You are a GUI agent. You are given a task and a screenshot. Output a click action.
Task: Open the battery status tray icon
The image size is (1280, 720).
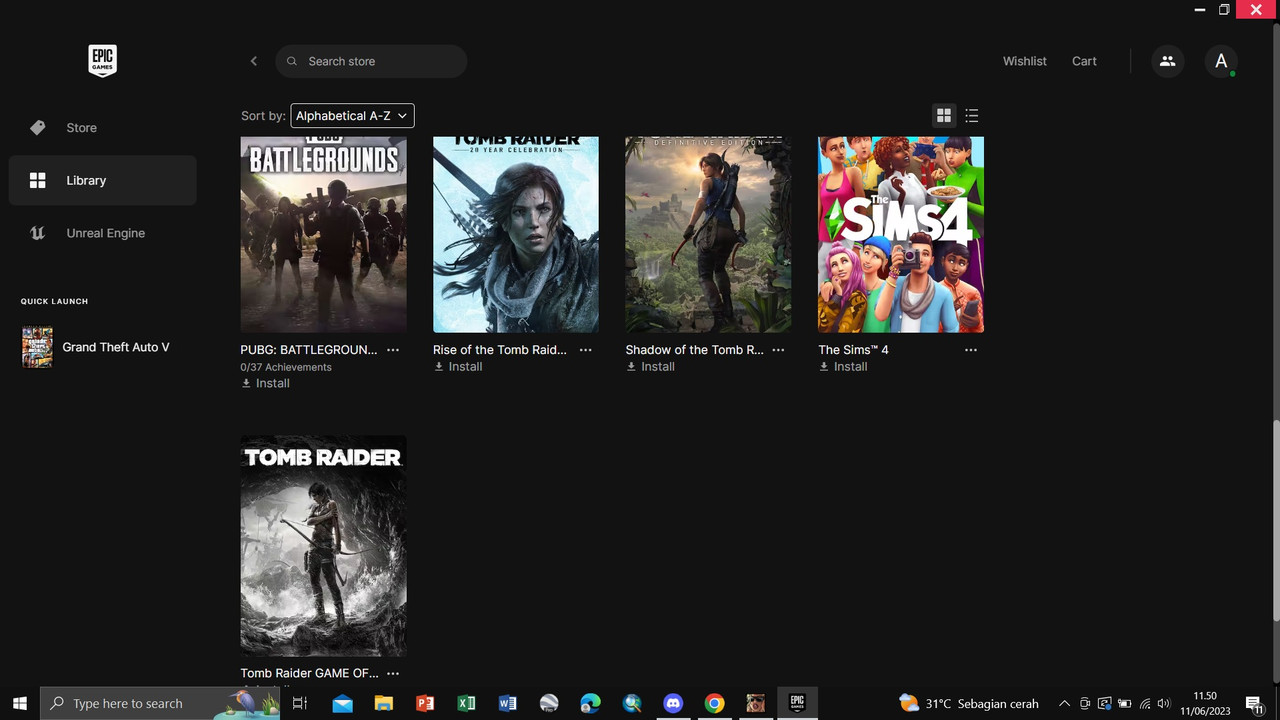[1125, 703]
